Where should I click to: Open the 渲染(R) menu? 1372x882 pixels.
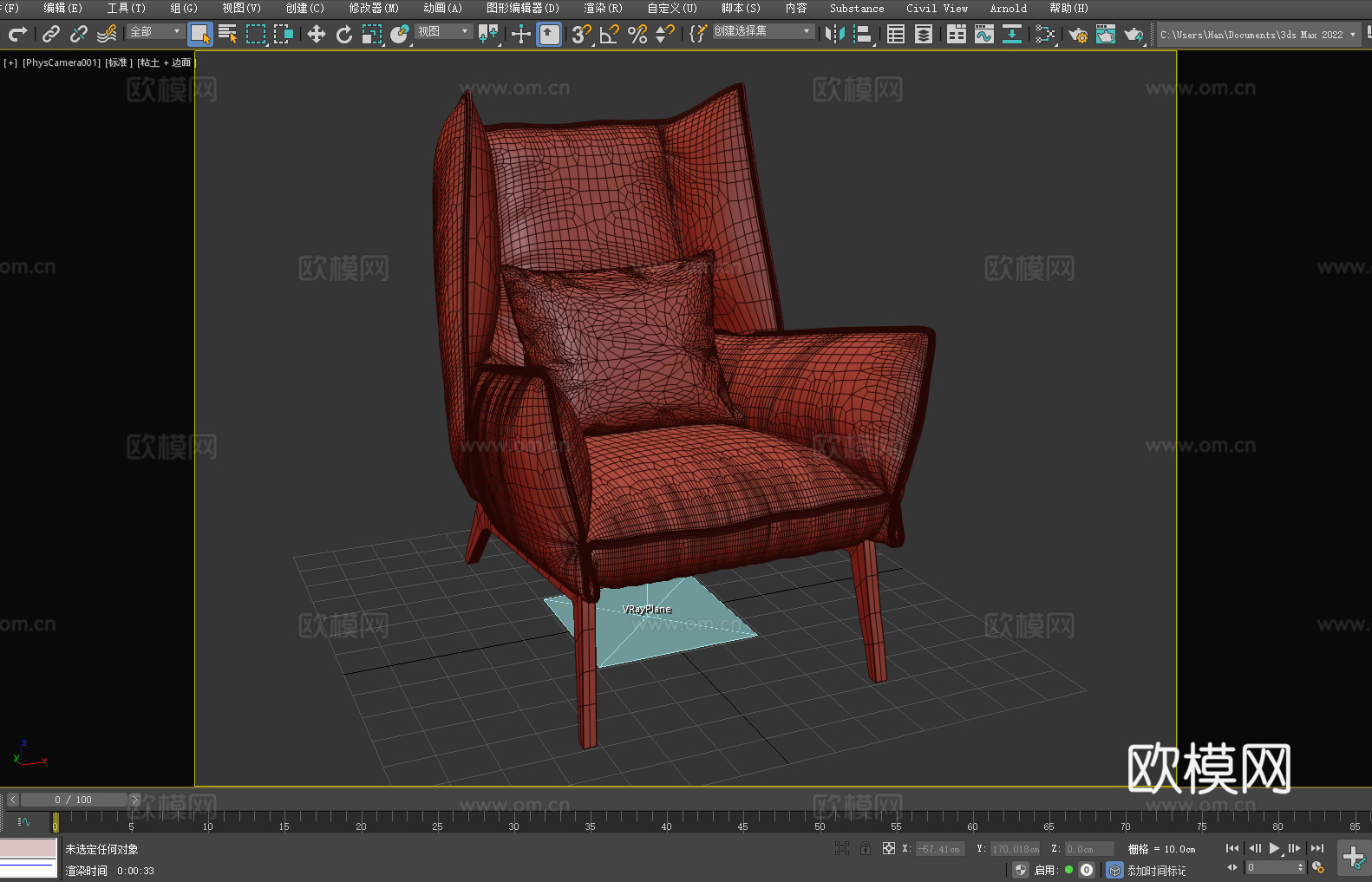pos(603,8)
